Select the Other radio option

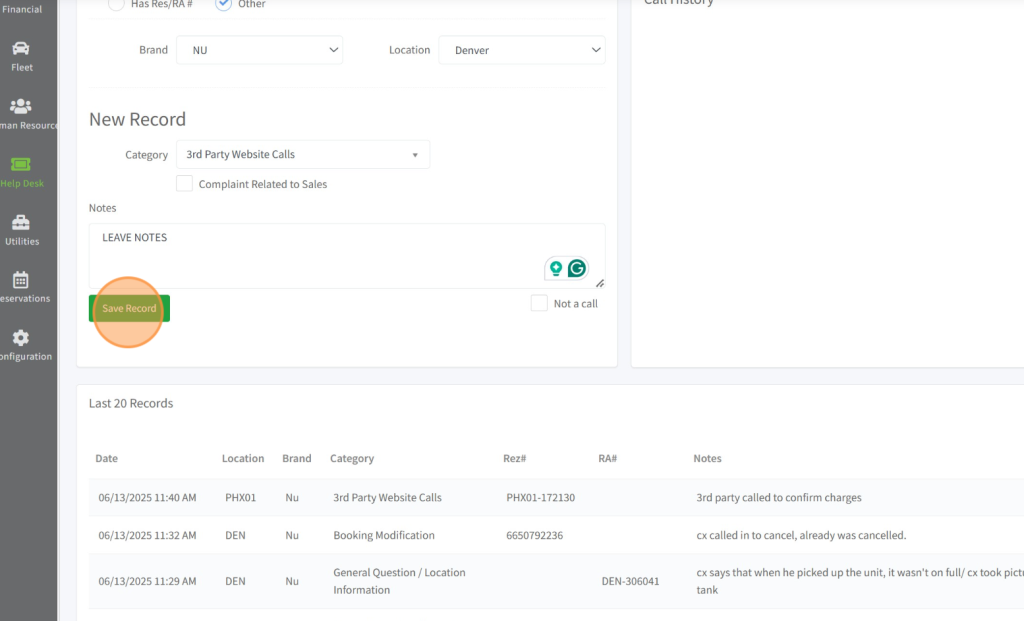click(224, 4)
